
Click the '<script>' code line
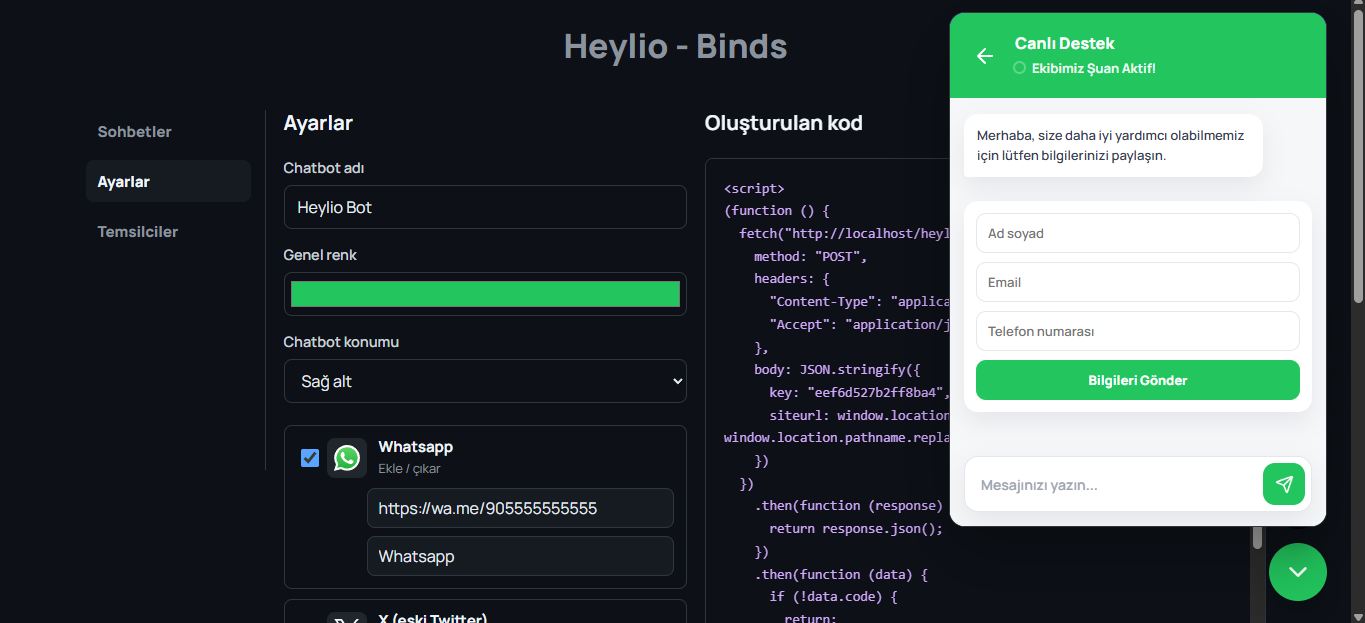coord(754,188)
